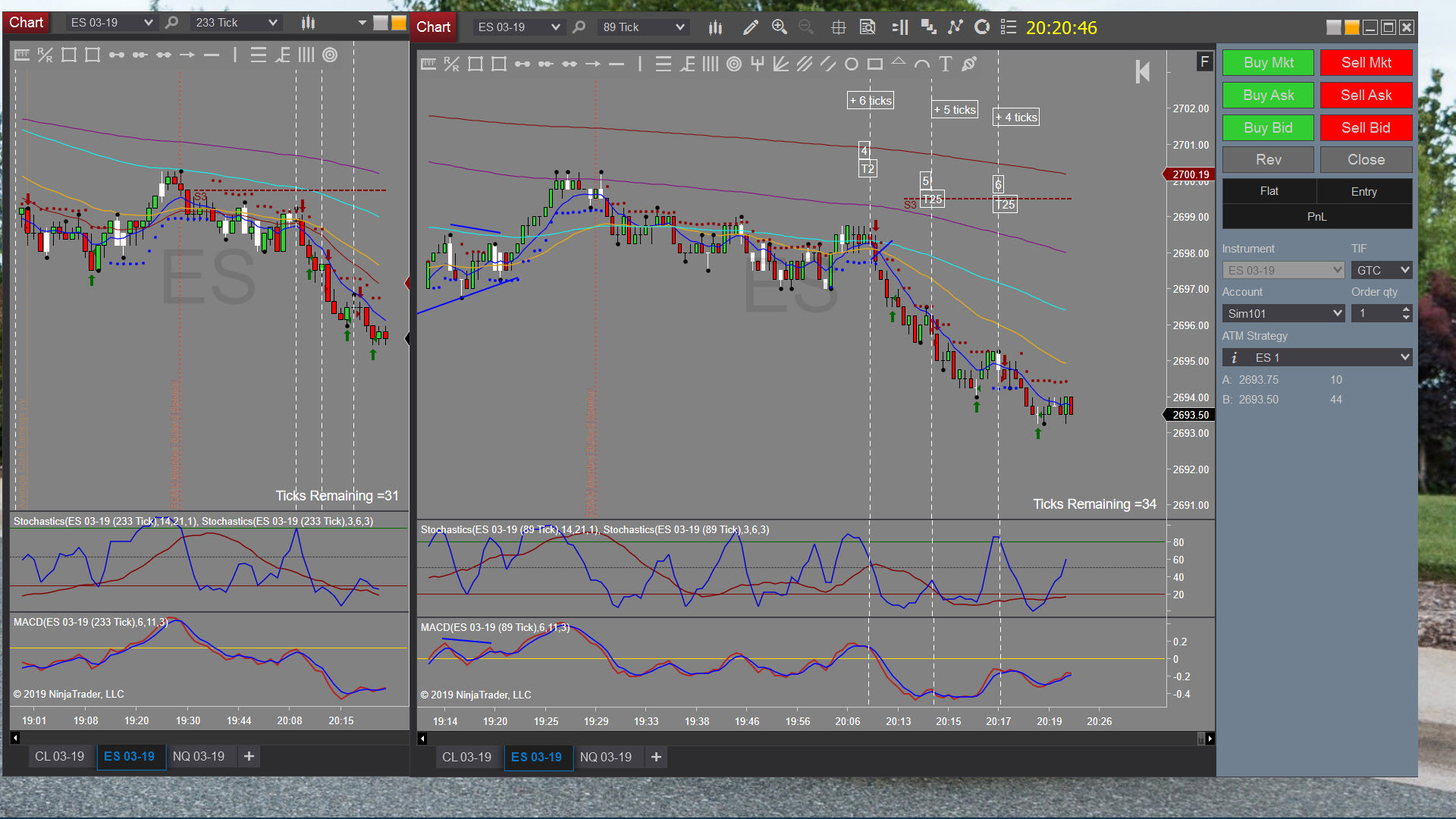This screenshot has width=1456, height=819.
Task: Toggle the gray link button in right window
Action: (1334, 27)
